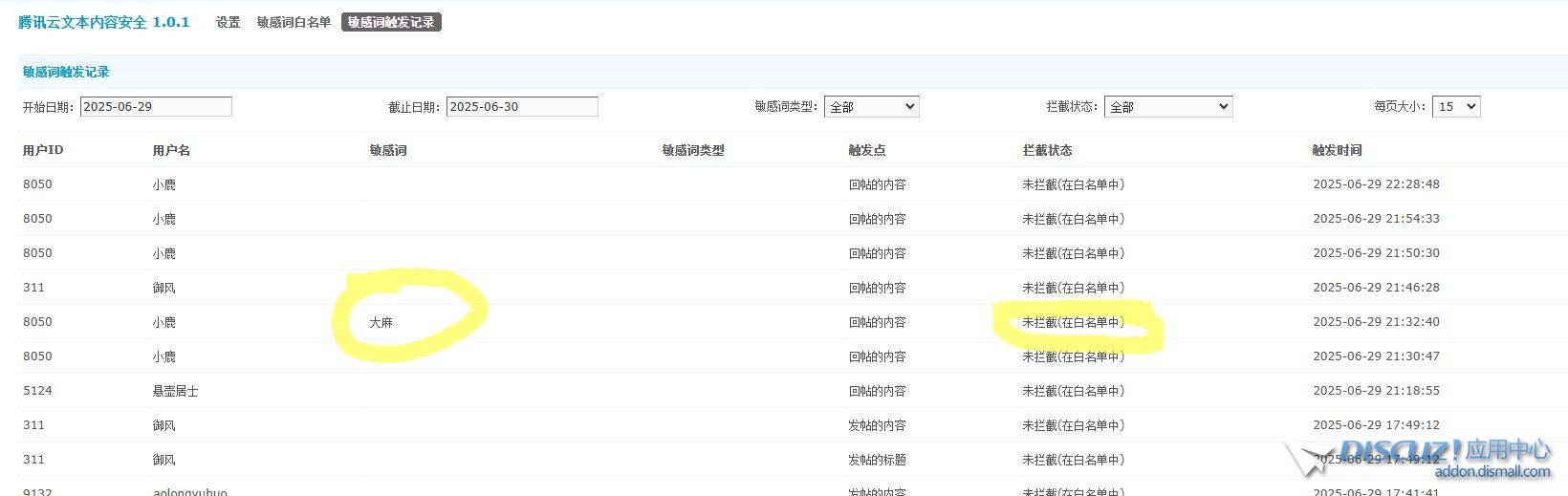This screenshot has width=1568, height=496.
Task: Click the sensitive word 大麻 cell
Action: (381, 322)
